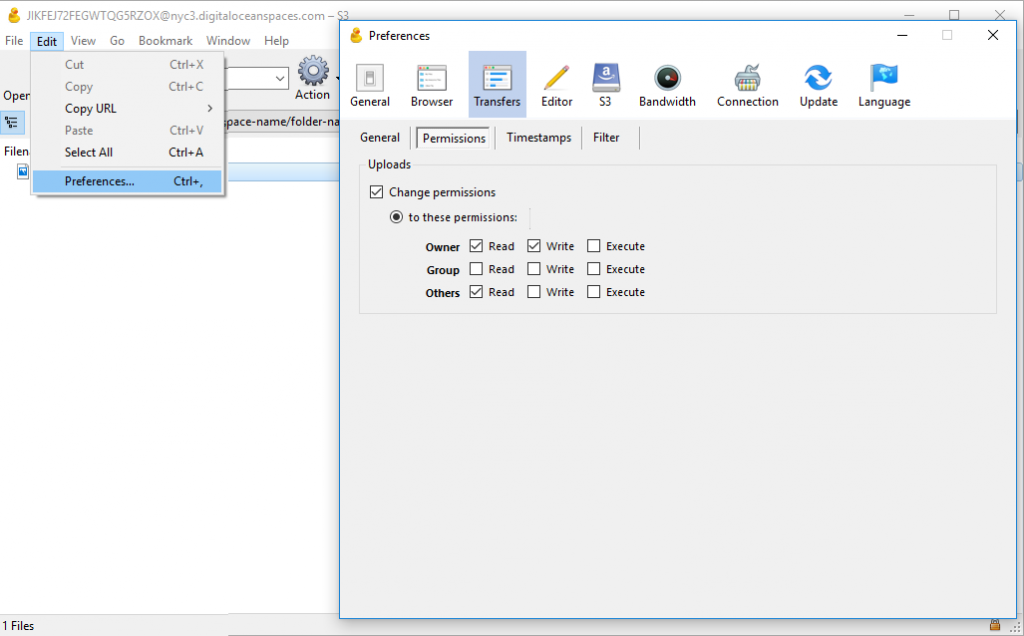Disable the Change permissions checkbox

(376, 191)
